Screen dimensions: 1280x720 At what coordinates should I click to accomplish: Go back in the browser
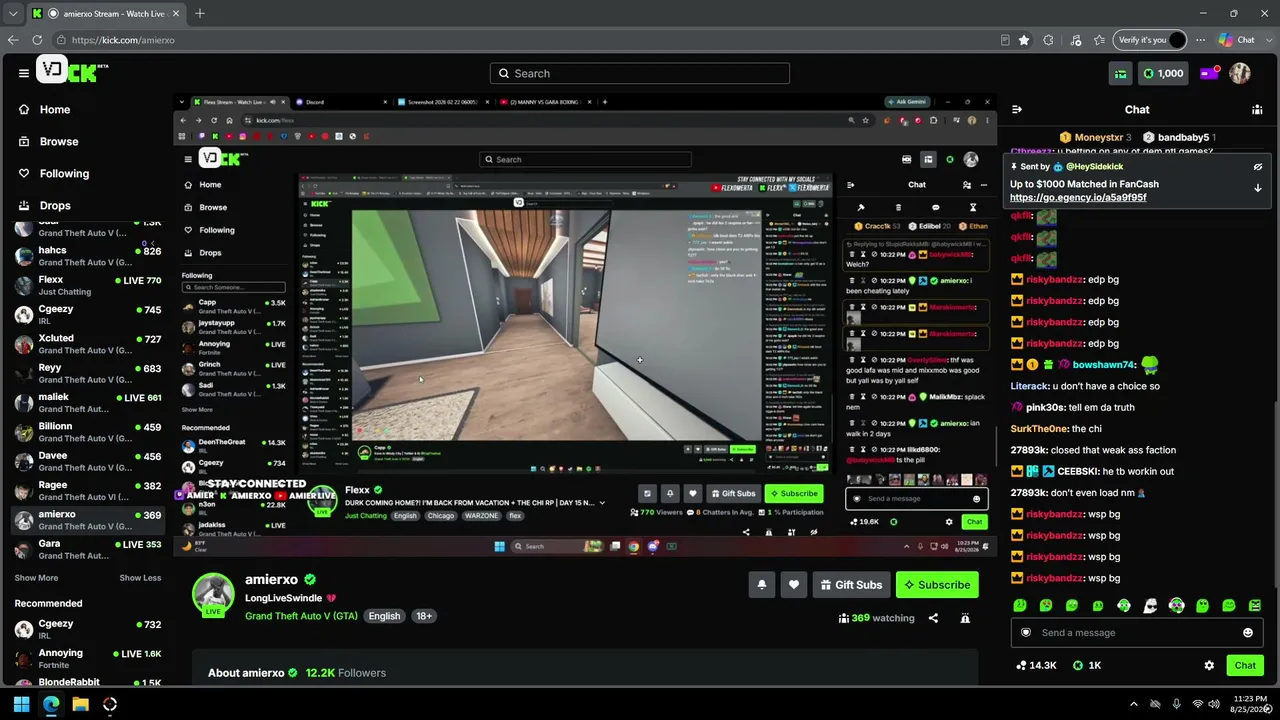13,40
